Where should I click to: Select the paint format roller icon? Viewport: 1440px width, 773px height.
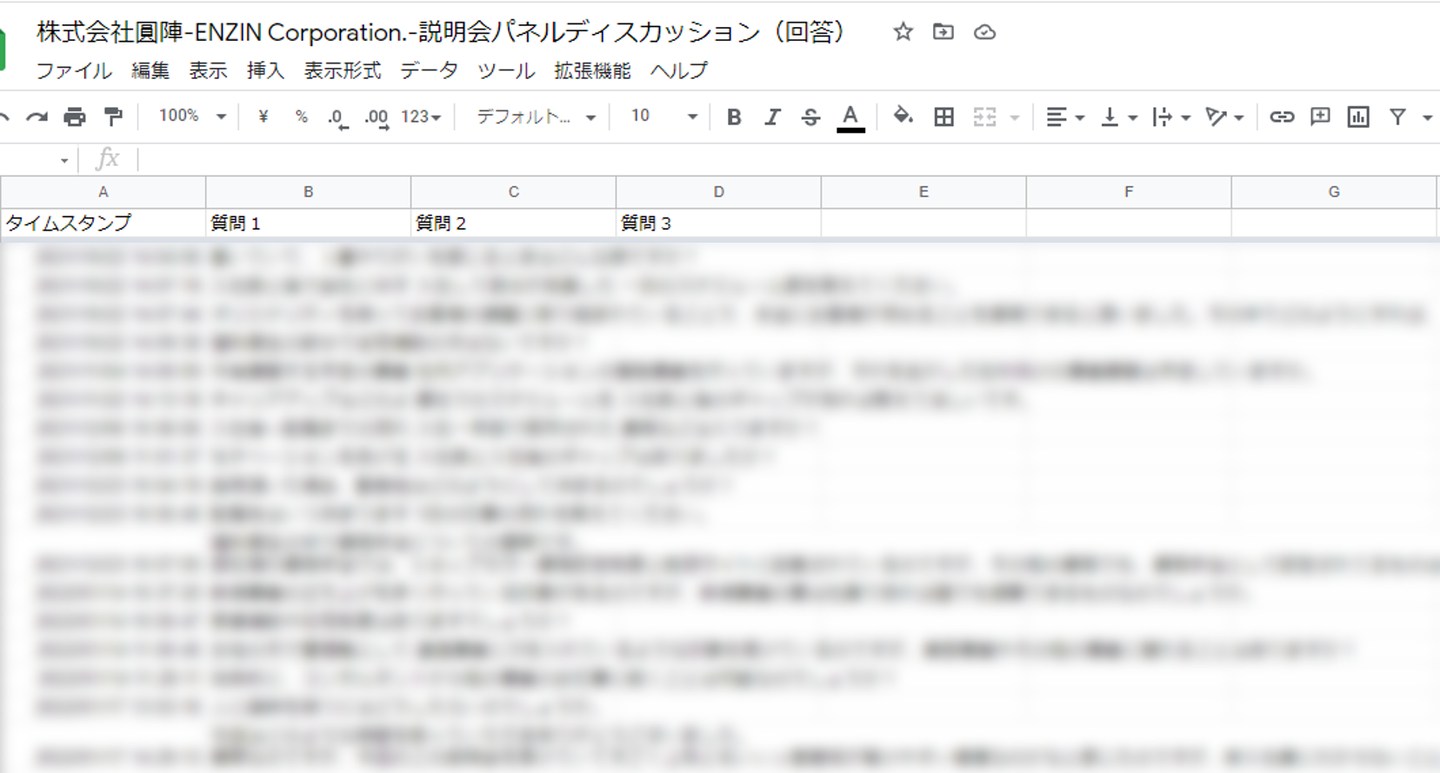click(113, 117)
